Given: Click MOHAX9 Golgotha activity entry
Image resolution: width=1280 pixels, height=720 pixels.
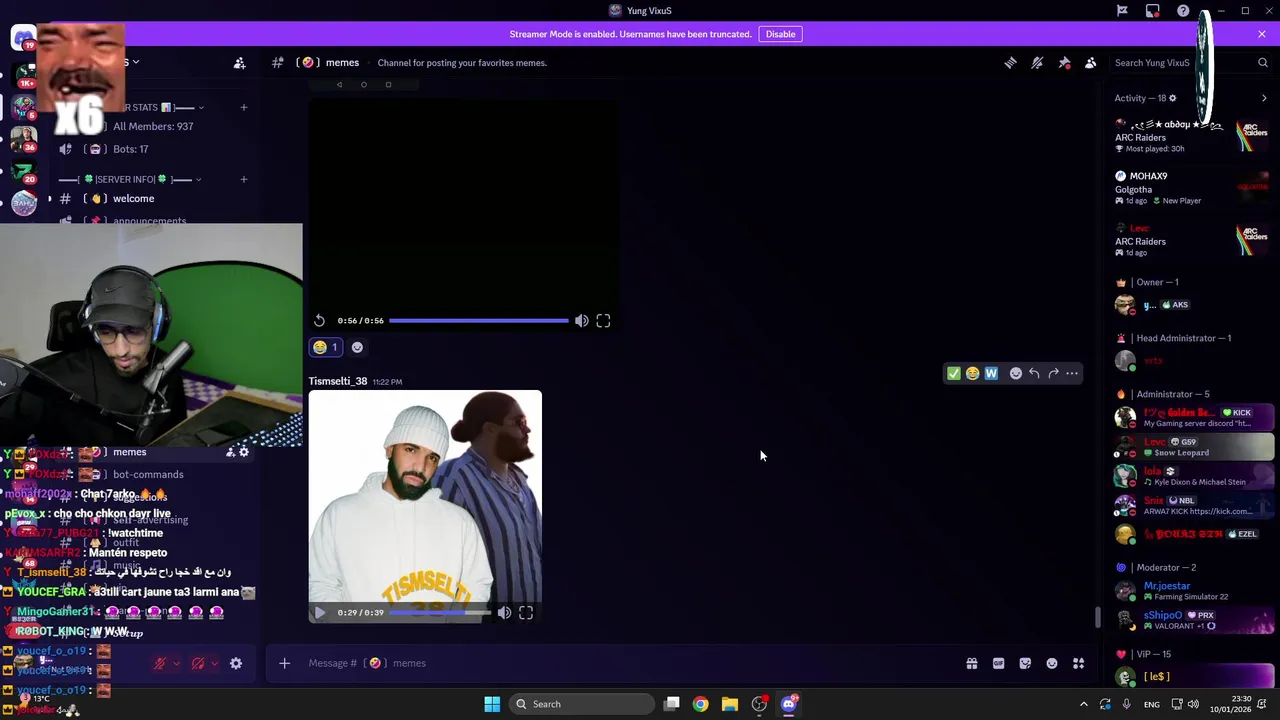Looking at the screenshot, I should point(1190,188).
